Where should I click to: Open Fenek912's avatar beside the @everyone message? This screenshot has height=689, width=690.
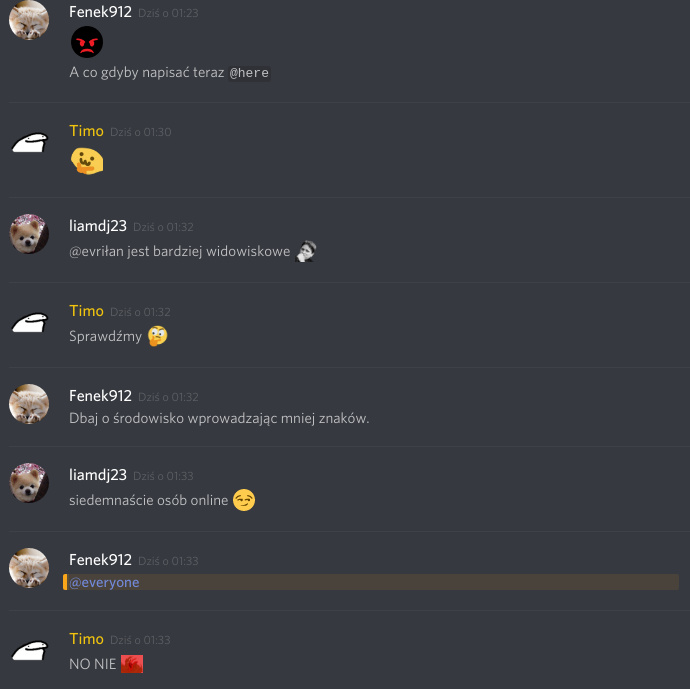(29, 568)
